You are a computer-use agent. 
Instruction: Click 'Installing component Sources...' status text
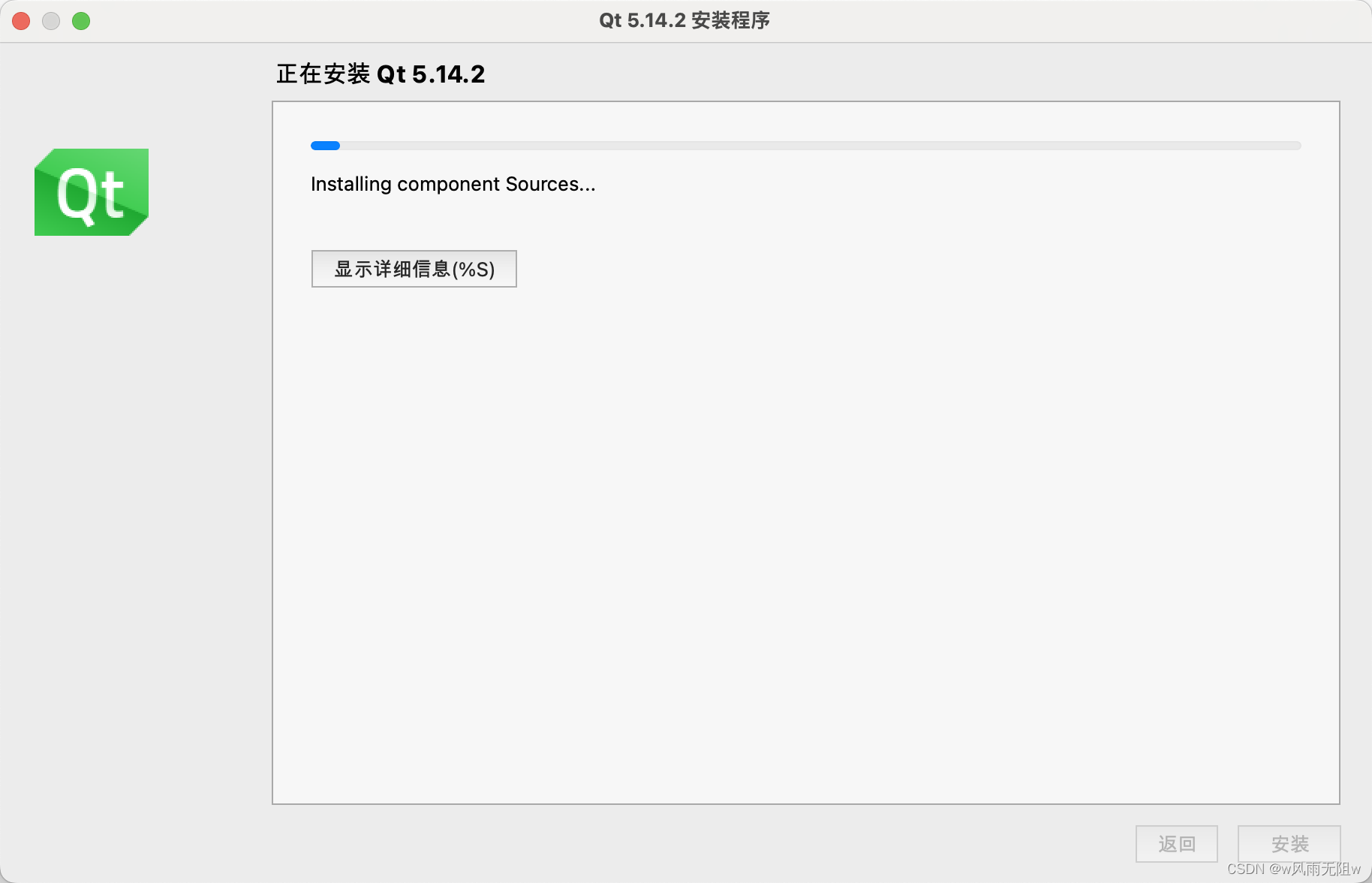point(453,184)
